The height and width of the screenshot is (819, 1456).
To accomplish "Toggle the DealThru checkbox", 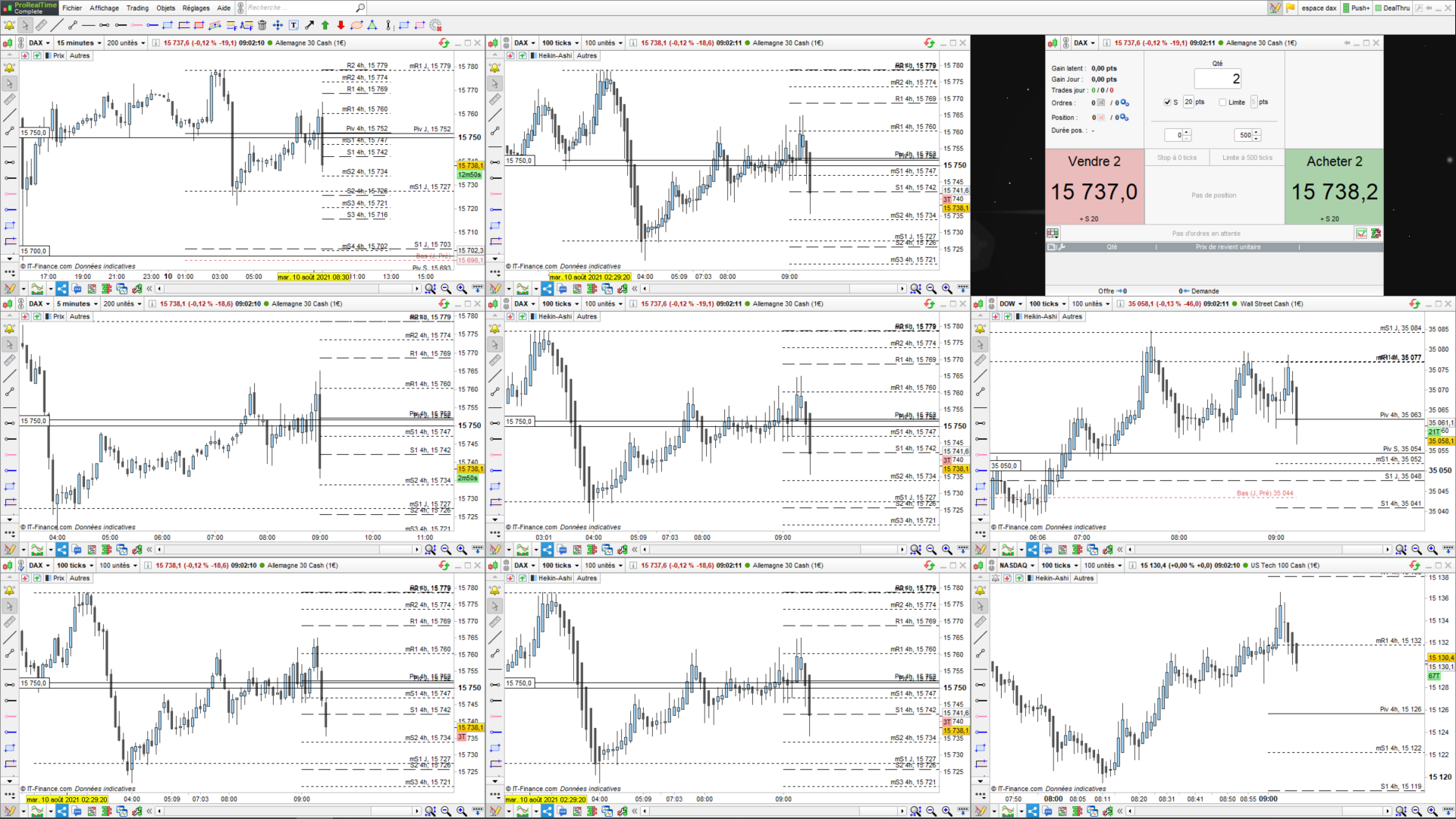I will (1378, 8).
